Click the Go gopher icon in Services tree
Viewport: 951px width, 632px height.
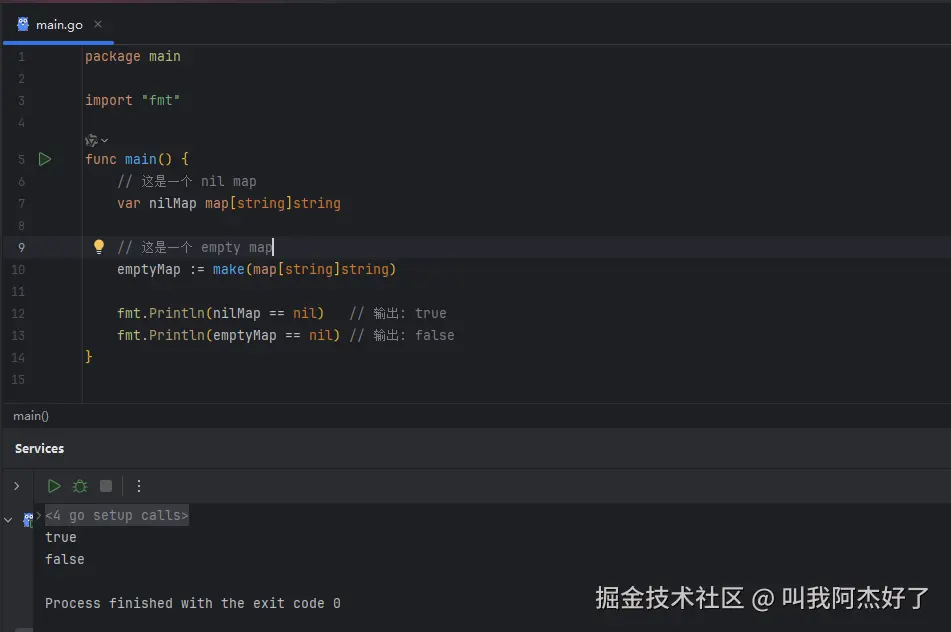[x=28, y=520]
